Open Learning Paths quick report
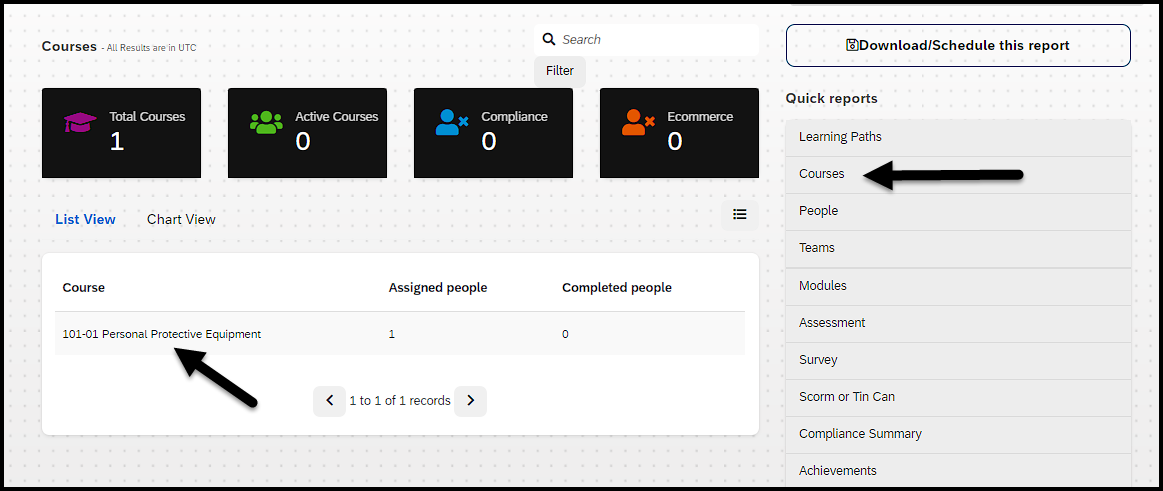The width and height of the screenshot is (1163, 491). click(958, 137)
